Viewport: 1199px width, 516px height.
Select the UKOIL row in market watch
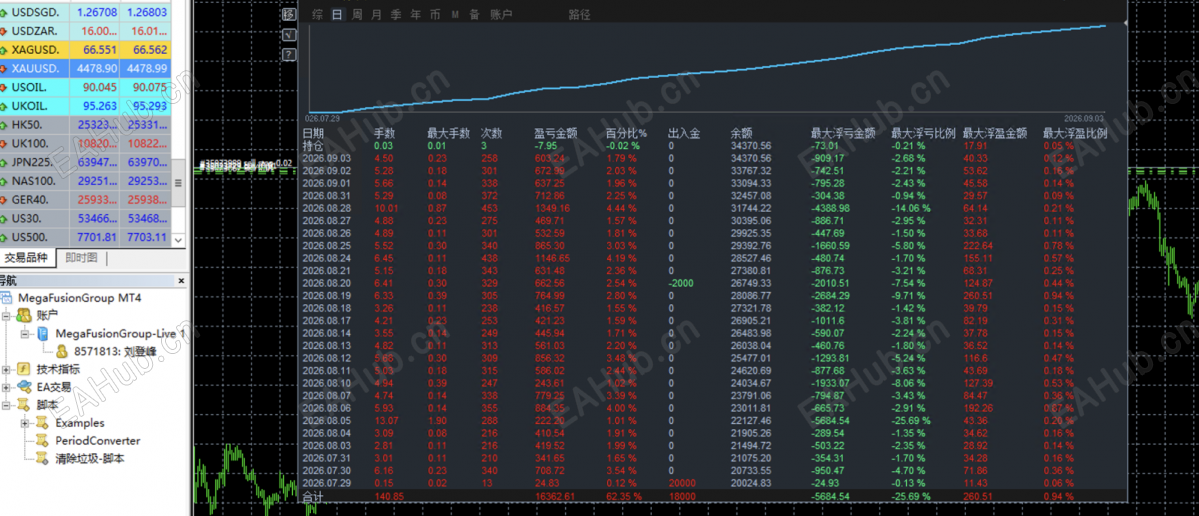point(86,106)
